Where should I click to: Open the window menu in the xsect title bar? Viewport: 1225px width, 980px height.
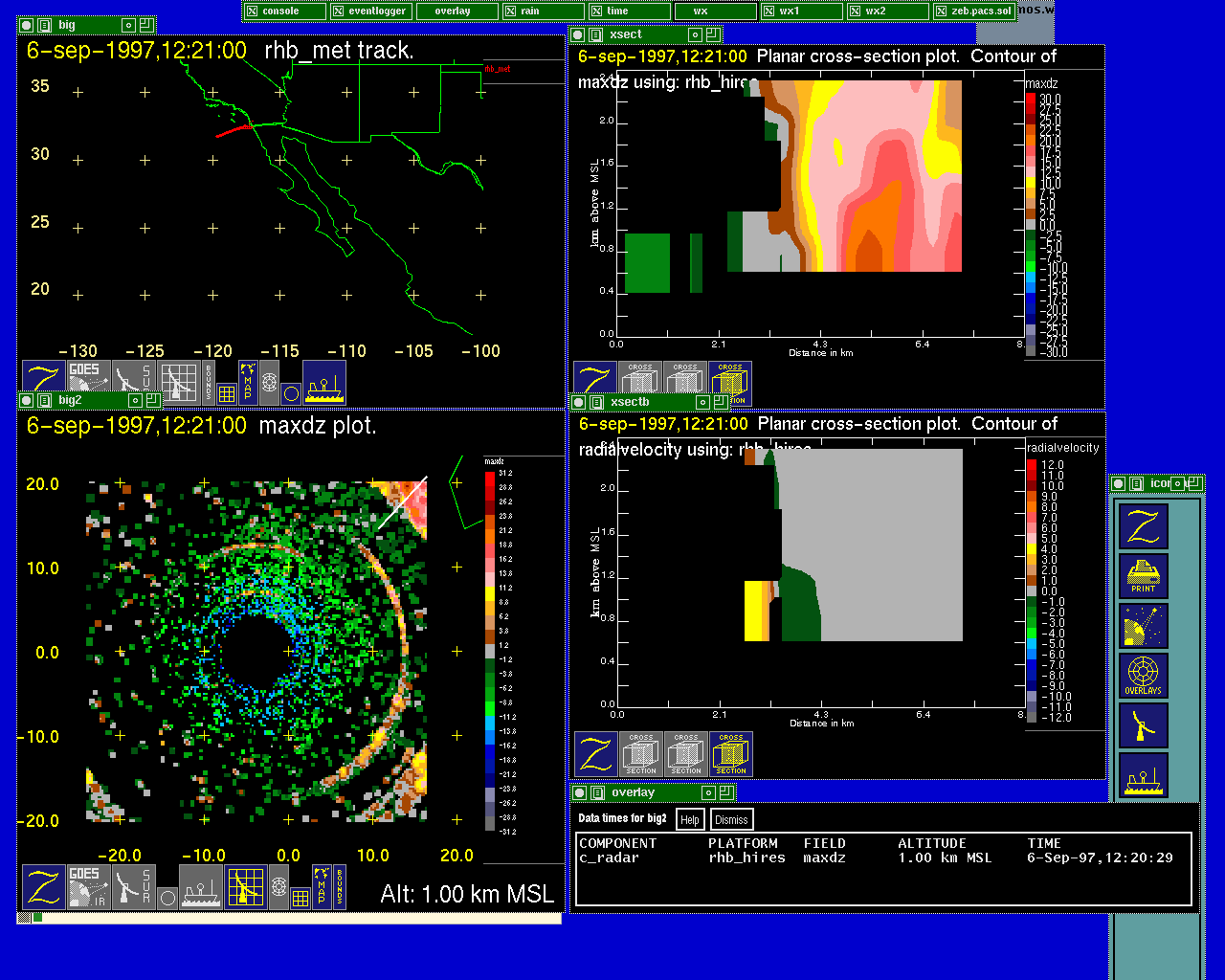[x=595, y=34]
